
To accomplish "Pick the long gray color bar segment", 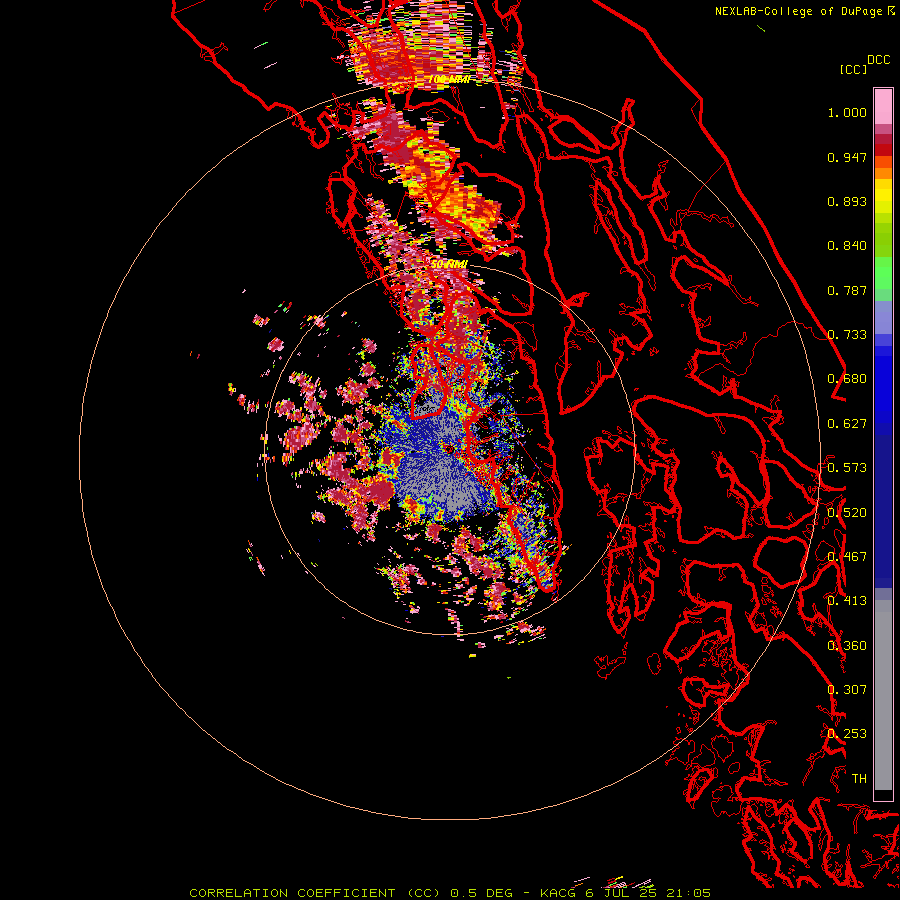I will pos(883,695).
